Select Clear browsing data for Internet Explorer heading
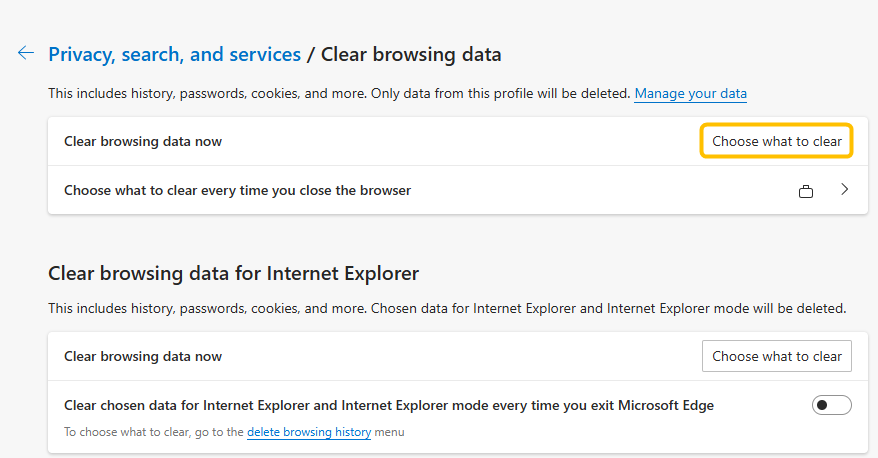 click(233, 274)
